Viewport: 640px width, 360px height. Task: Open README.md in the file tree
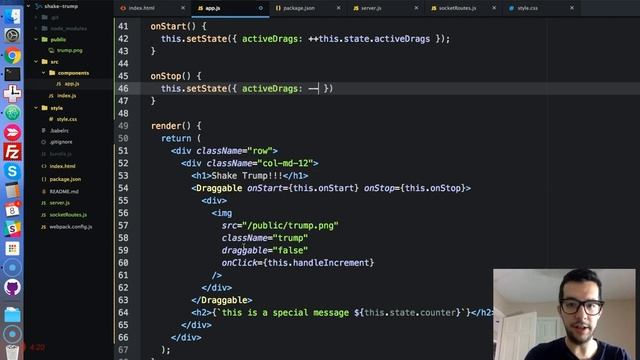click(x=64, y=191)
